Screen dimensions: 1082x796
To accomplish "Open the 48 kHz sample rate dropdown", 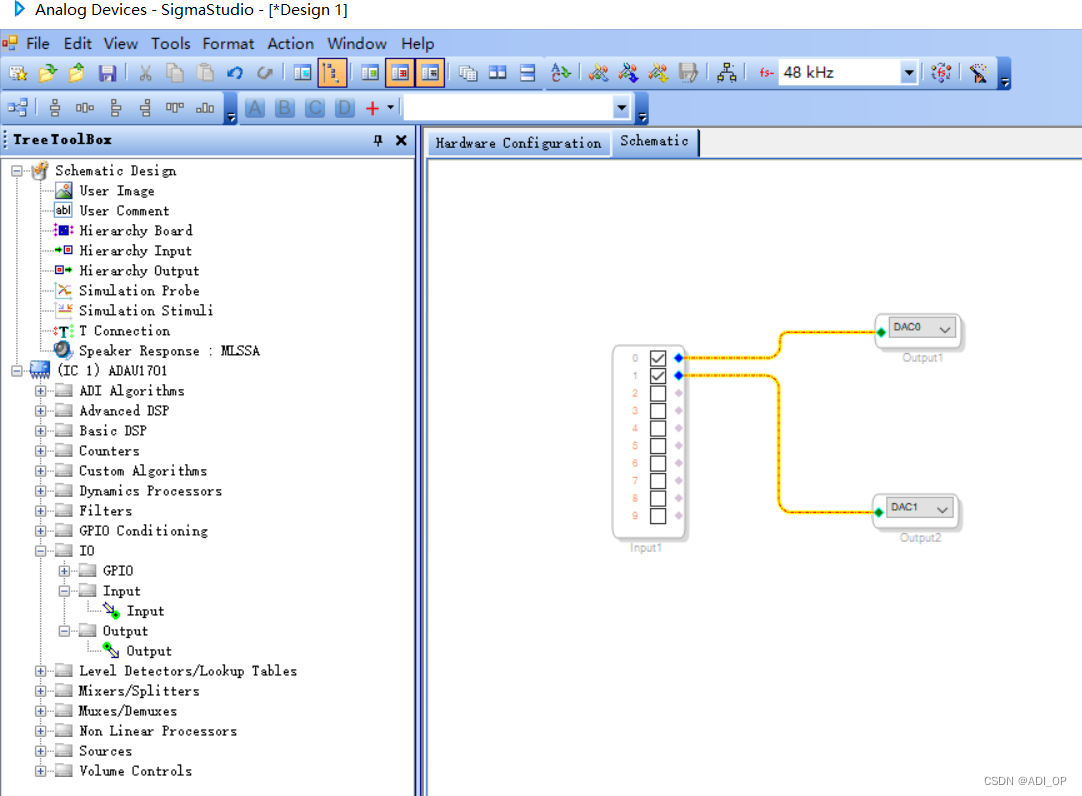I will (x=909, y=72).
